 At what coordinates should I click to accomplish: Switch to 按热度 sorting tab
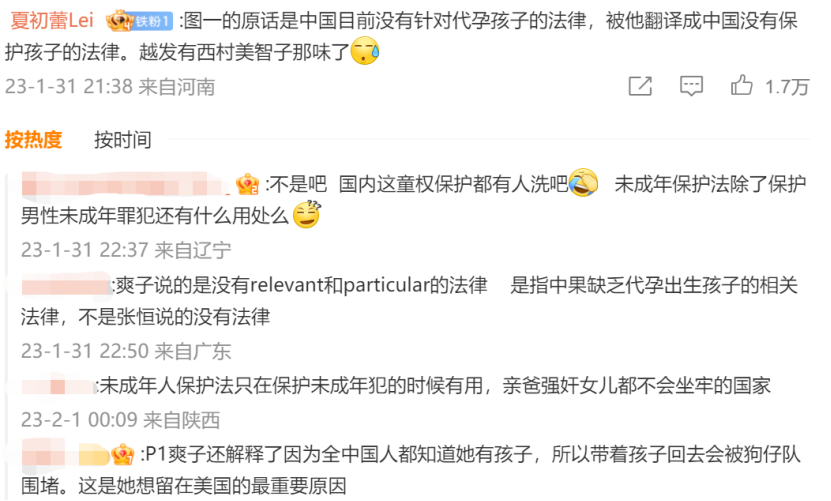pyautogui.click(x=33, y=140)
